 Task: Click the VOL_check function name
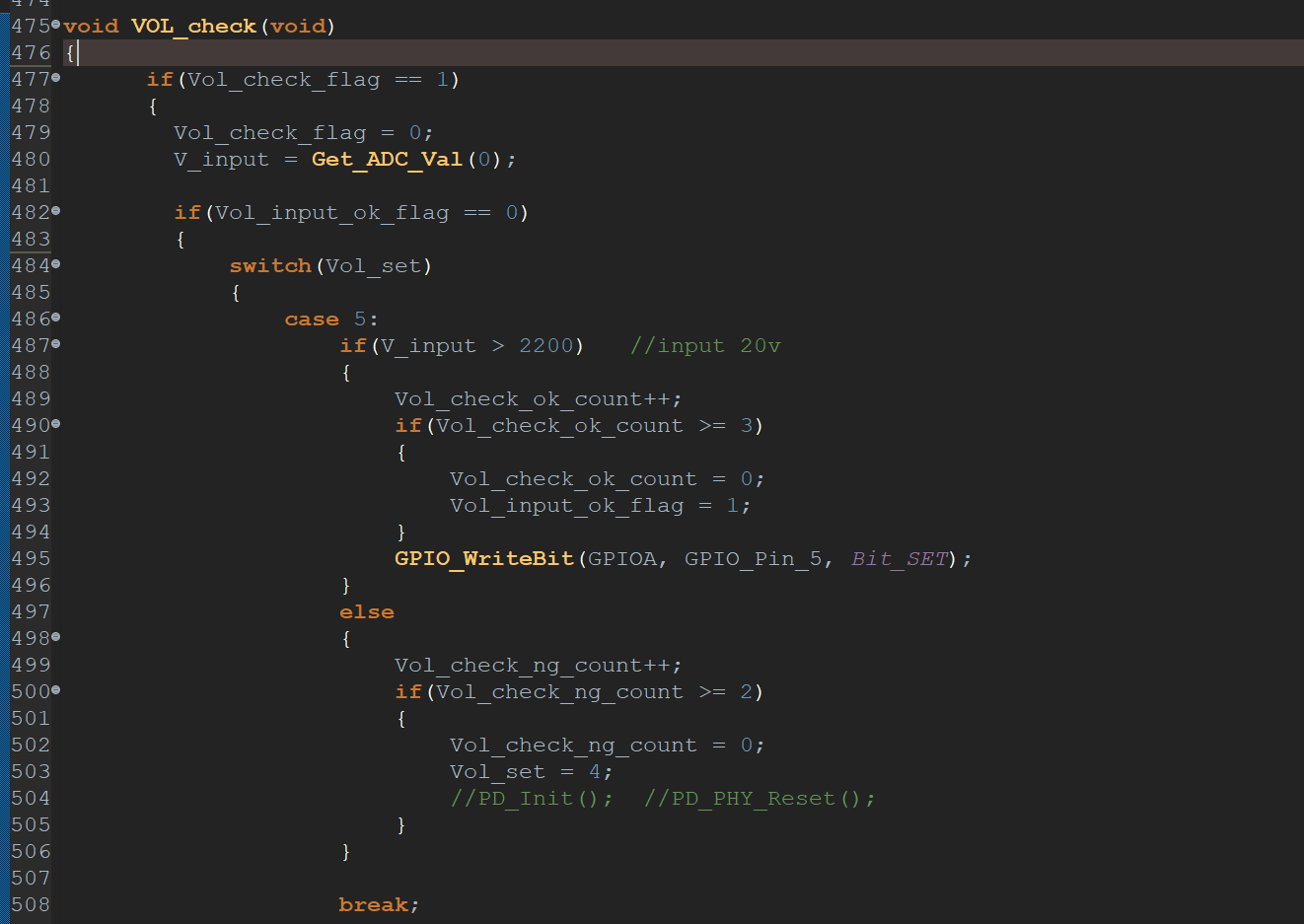tap(193, 27)
